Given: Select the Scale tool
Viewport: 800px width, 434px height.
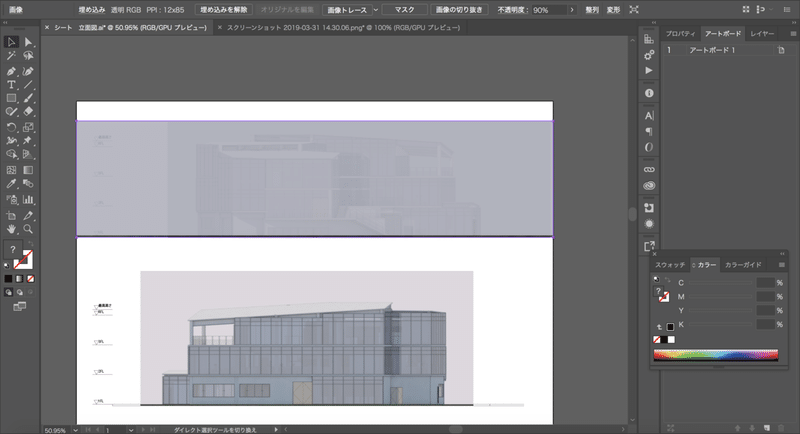Looking at the screenshot, I should point(28,127).
